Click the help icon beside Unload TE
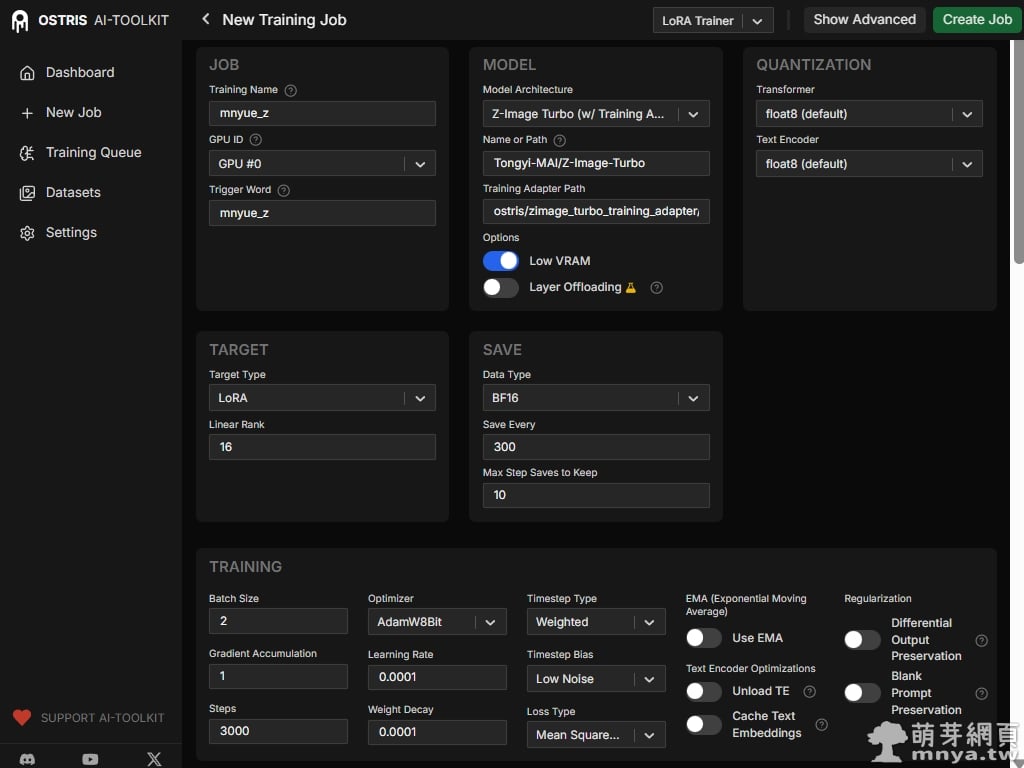The height and width of the screenshot is (768, 1024). [x=810, y=691]
